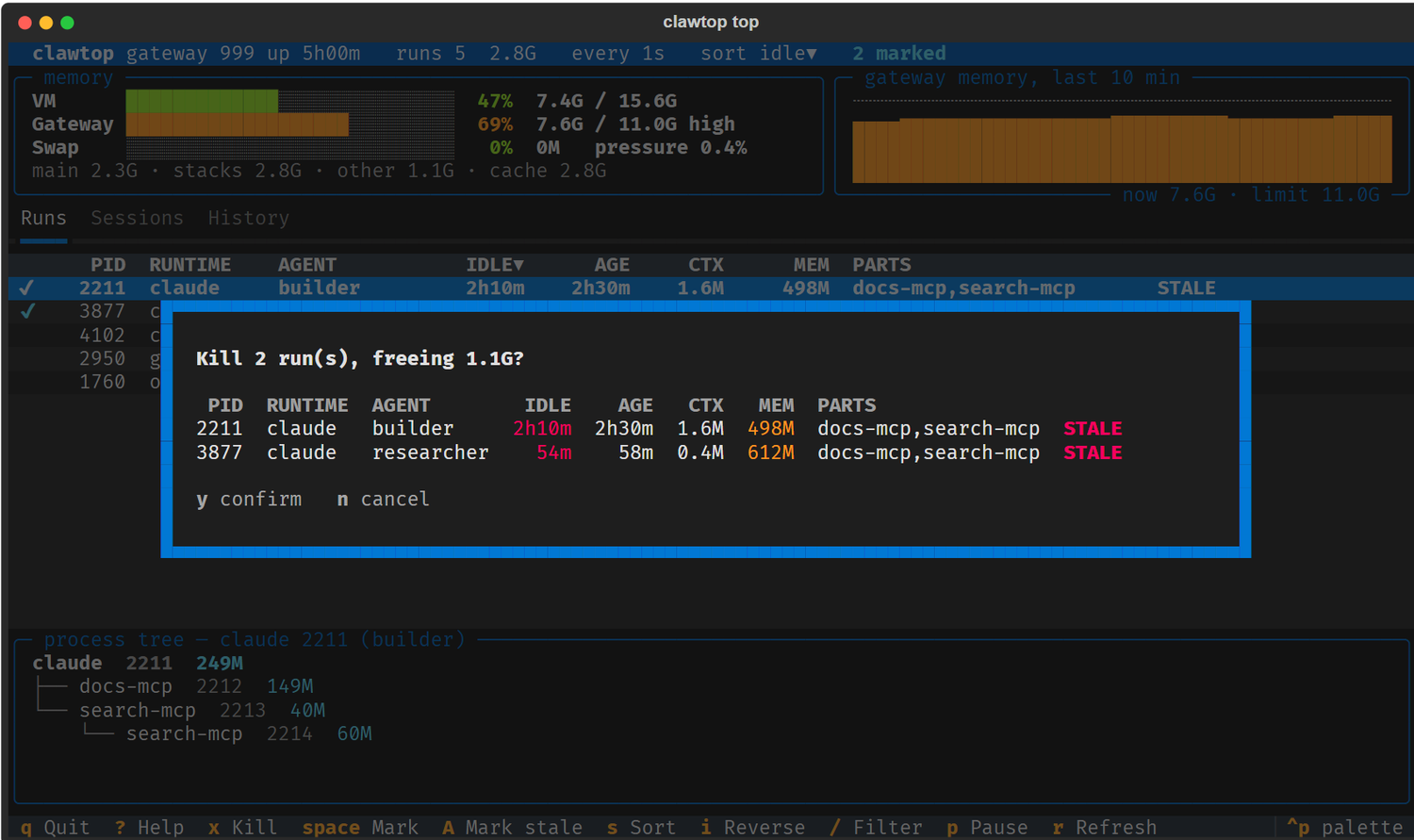
Task: Open the sort idle selector in header
Action: (759, 54)
